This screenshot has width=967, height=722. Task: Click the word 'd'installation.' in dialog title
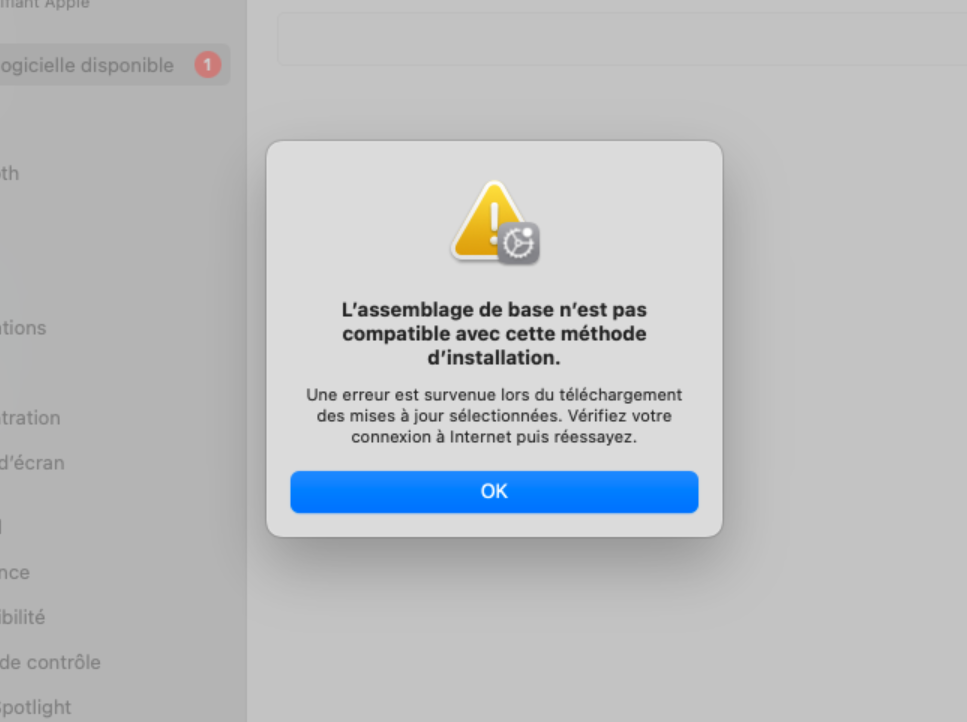[494, 358]
